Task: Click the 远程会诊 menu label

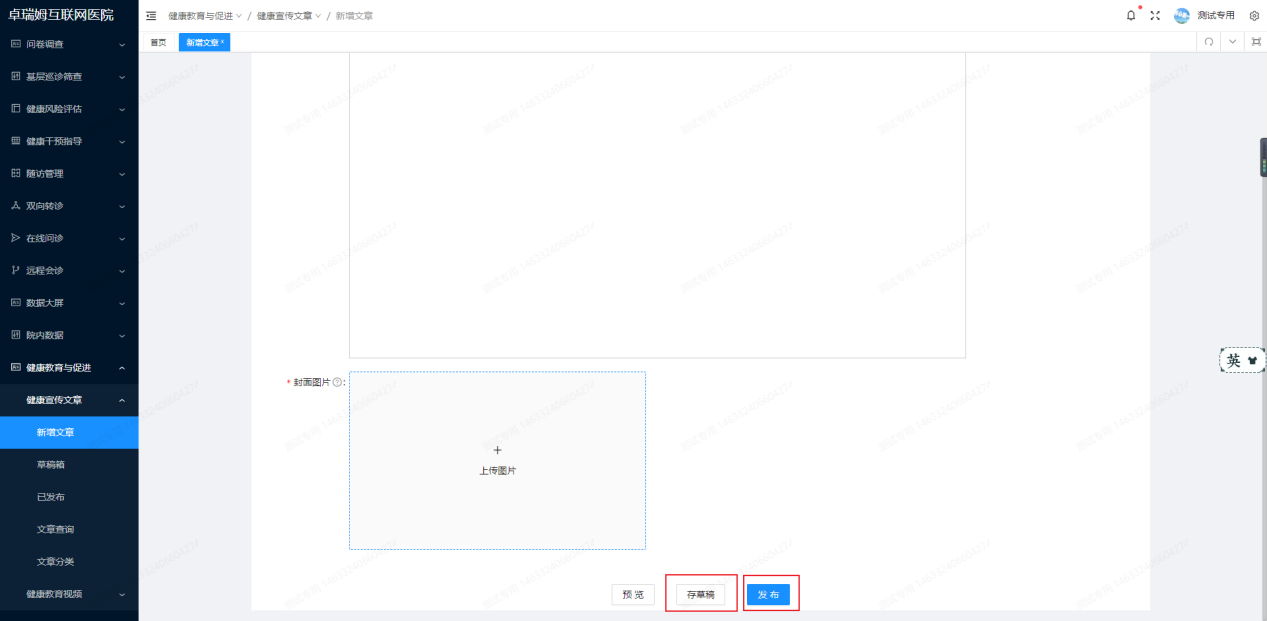Action: [44, 270]
